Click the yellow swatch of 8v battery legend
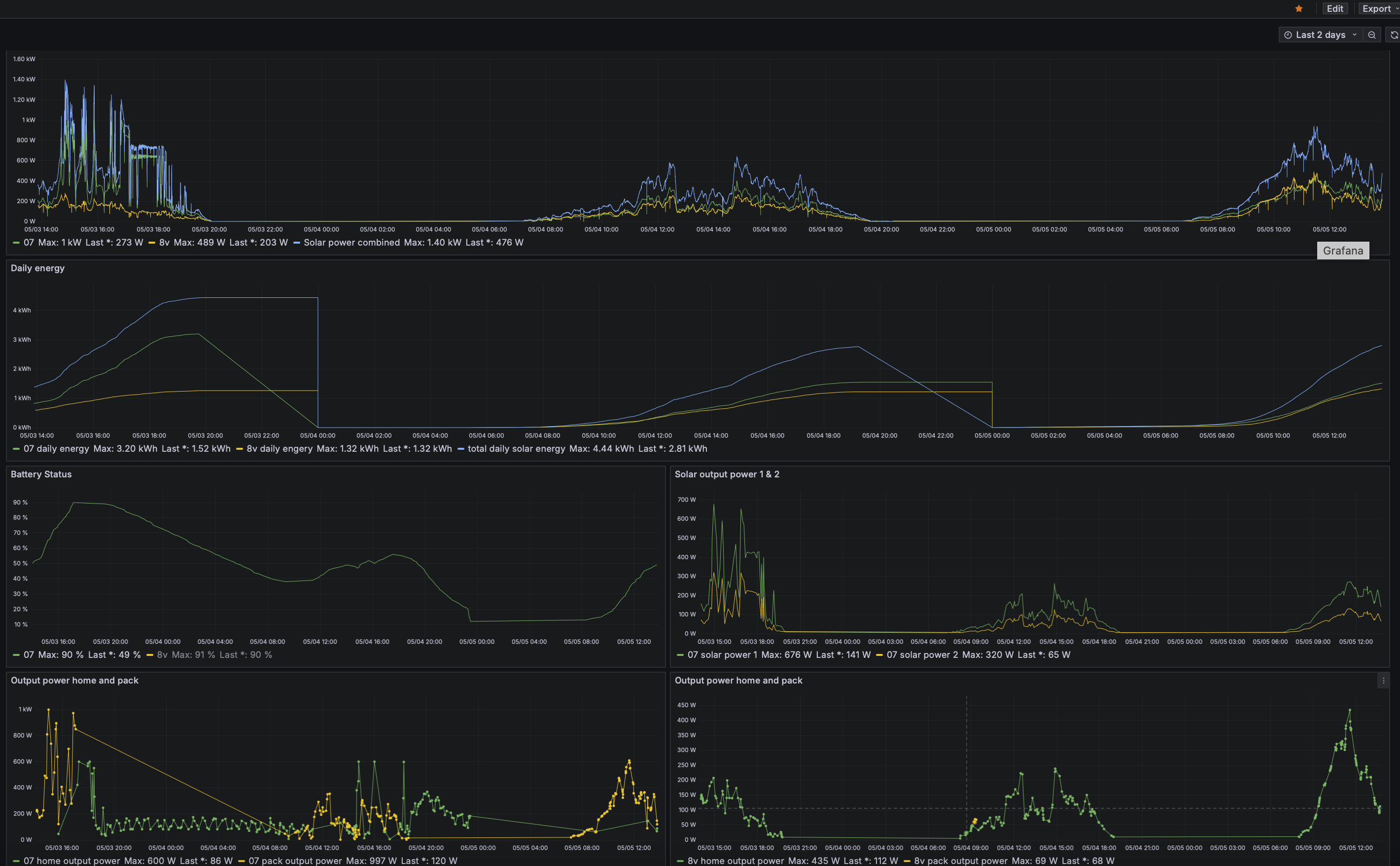This screenshot has width=1400, height=866. (x=150, y=655)
